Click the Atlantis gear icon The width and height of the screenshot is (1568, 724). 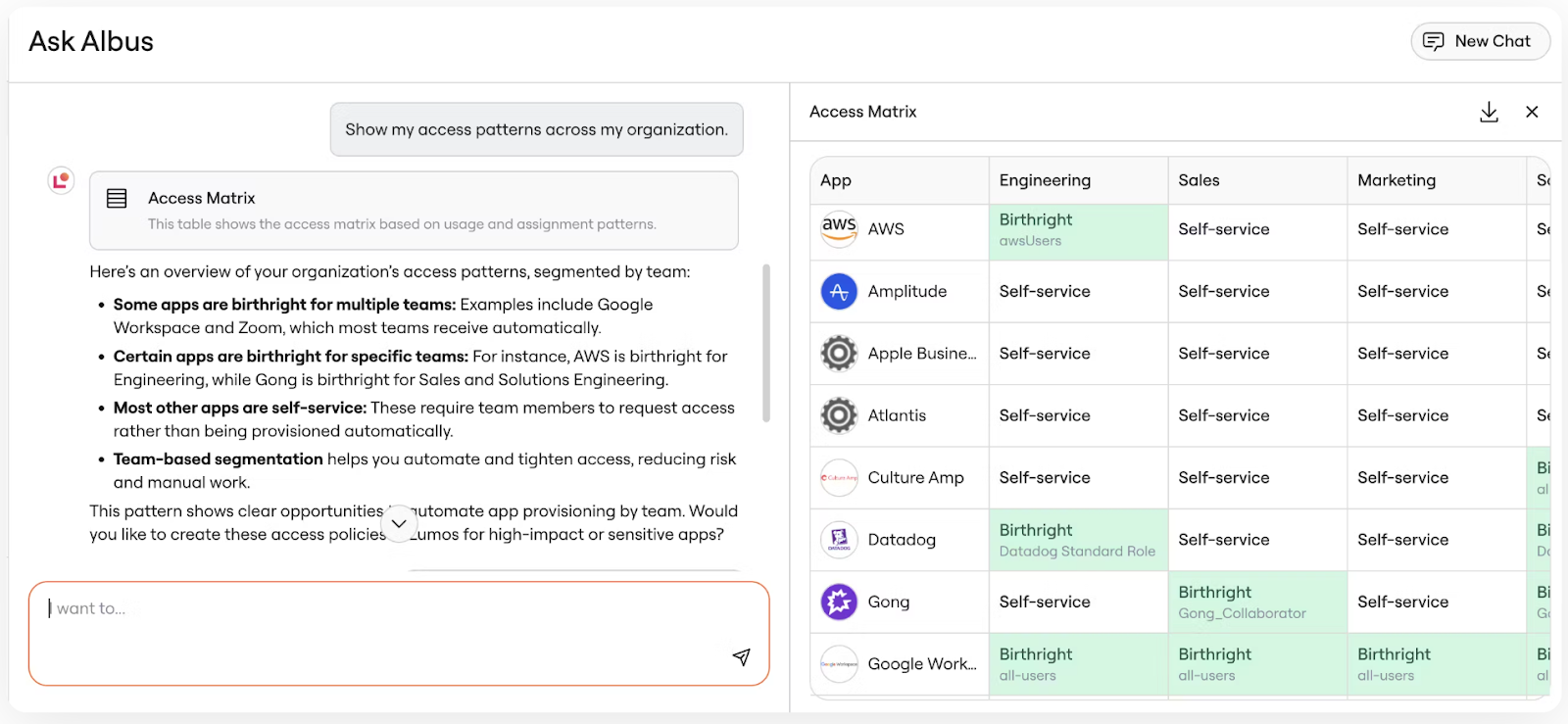pyautogui.click(x=839, y=415)
